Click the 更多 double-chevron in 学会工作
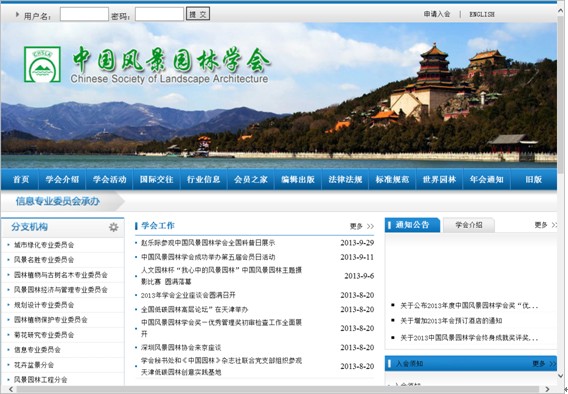Screen dimensions: 568x394 pyautogui.click(x=370, y=226)
